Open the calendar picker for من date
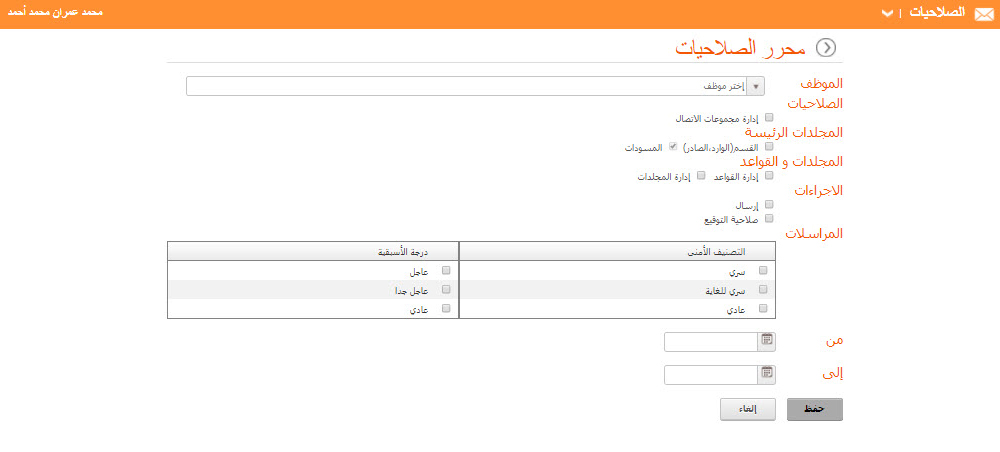 point(767,340)
